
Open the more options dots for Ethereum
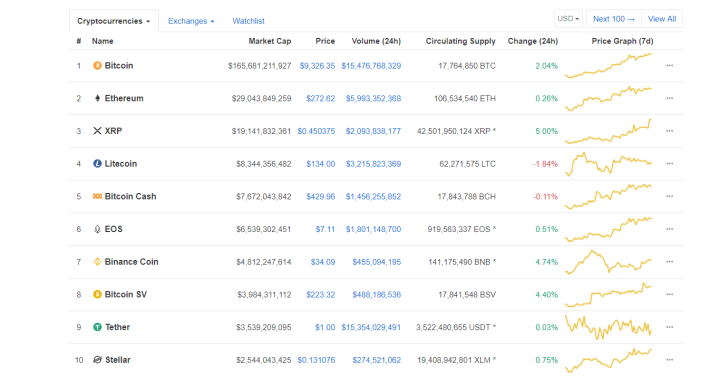coord(670,98)
